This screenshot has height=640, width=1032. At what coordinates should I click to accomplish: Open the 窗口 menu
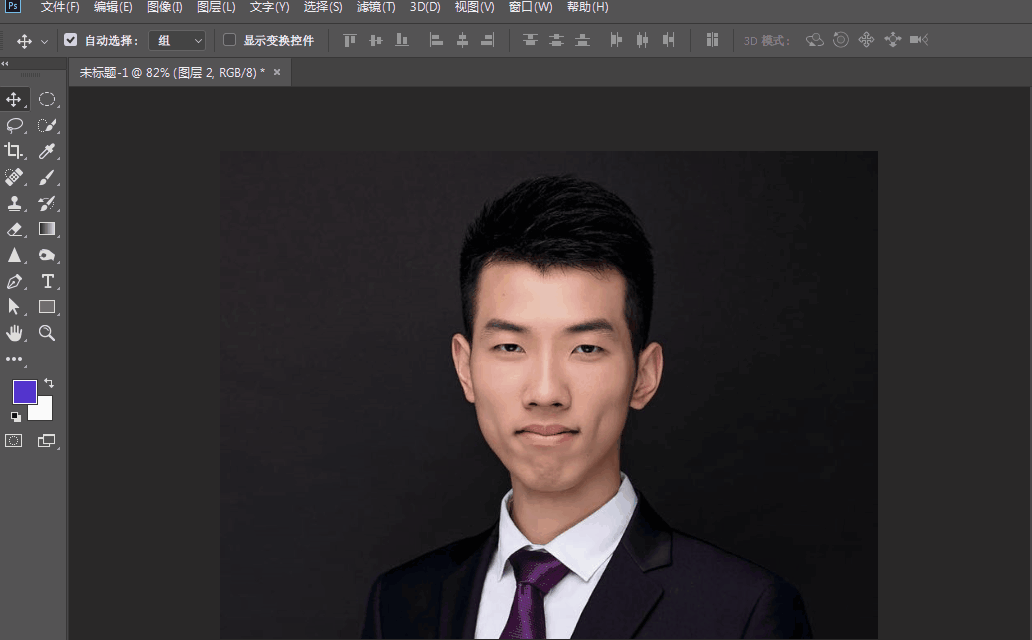528,8
